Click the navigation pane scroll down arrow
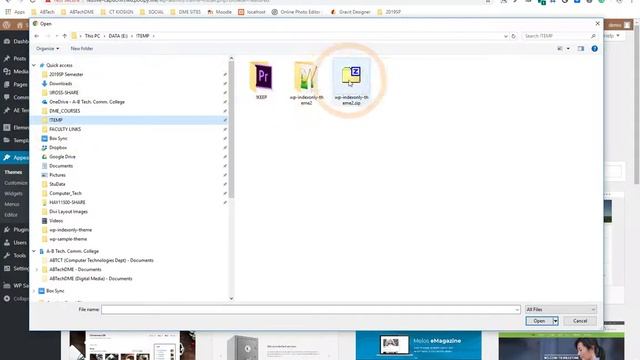 [231, 298]
